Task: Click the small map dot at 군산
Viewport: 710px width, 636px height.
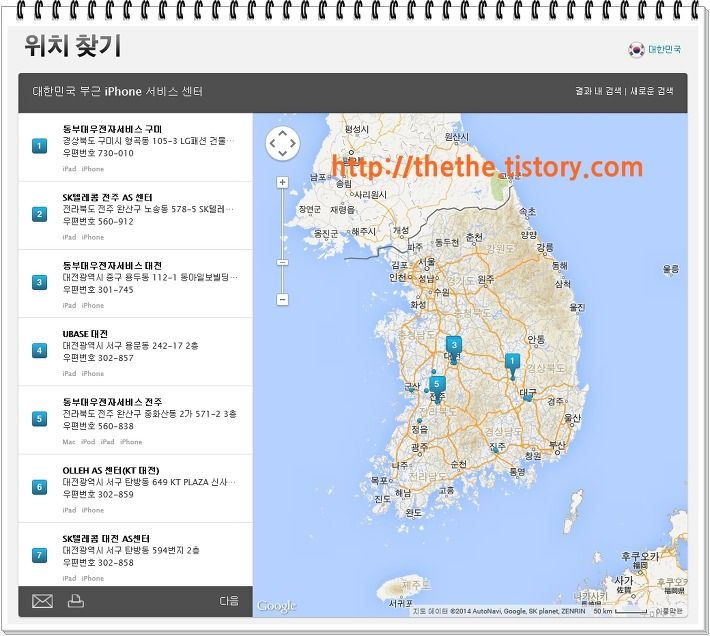Action: pyautogui.click(x=412, y=389)
